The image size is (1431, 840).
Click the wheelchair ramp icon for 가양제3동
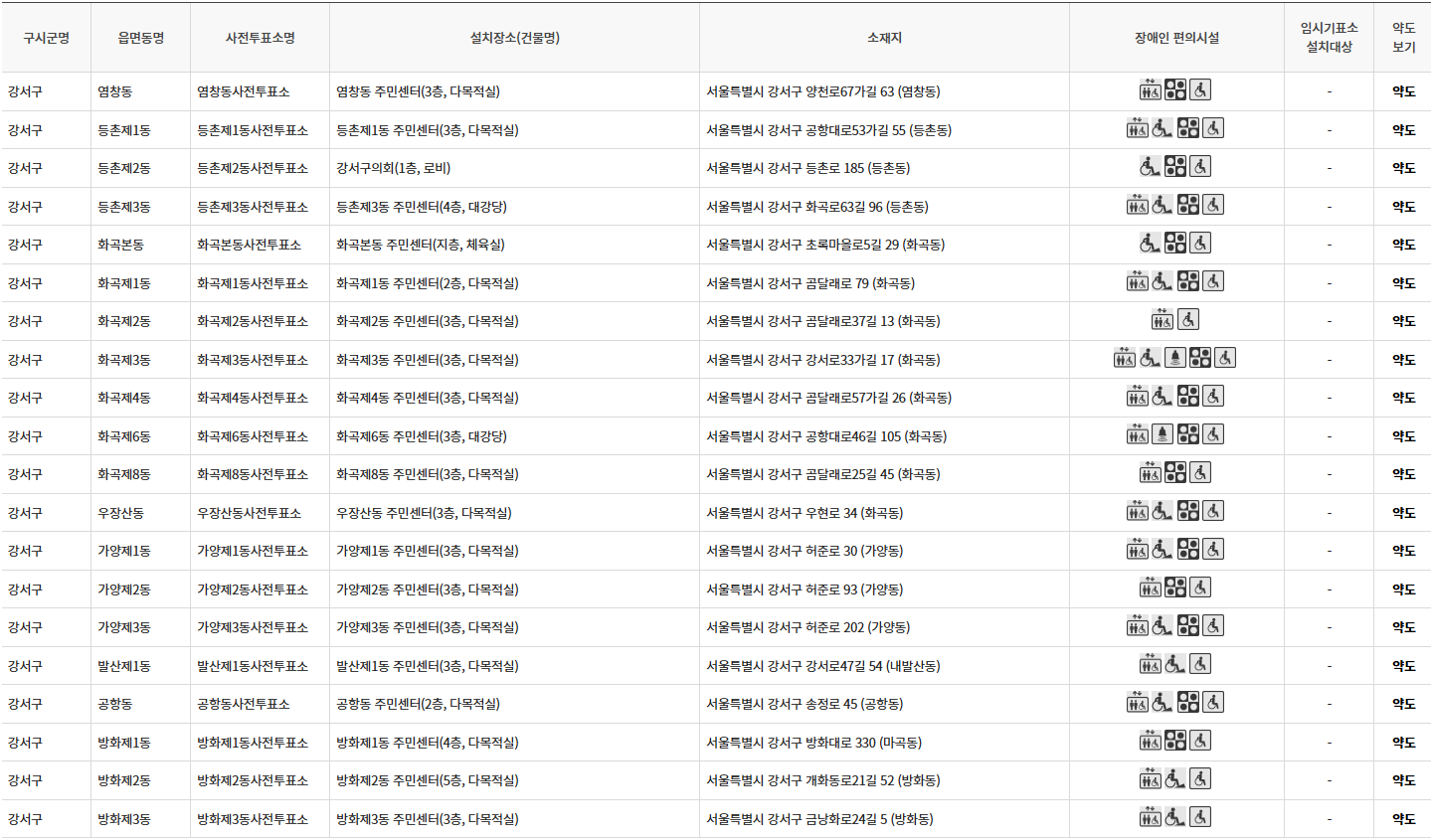coord(1162,625)
